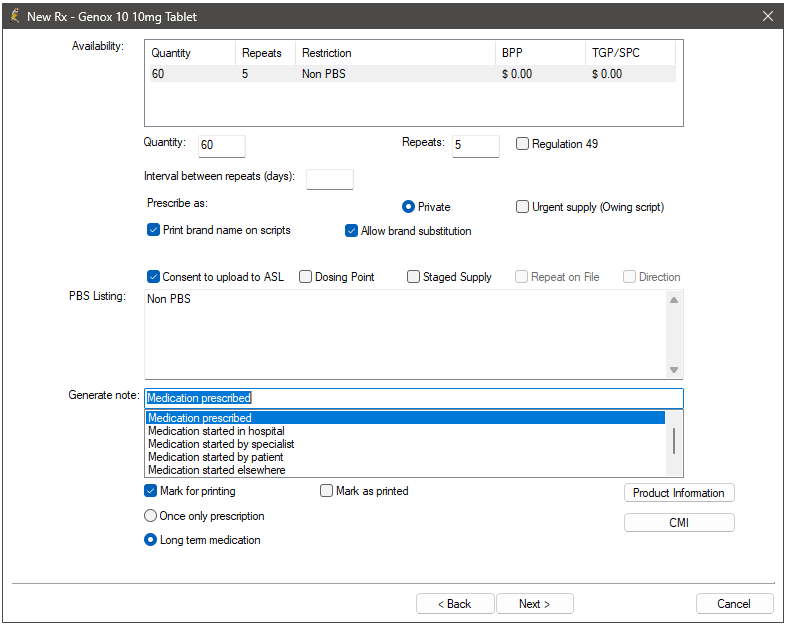788x627 pixels.
Task: Cancel the new prescription
Action: (x=734, y=604)
